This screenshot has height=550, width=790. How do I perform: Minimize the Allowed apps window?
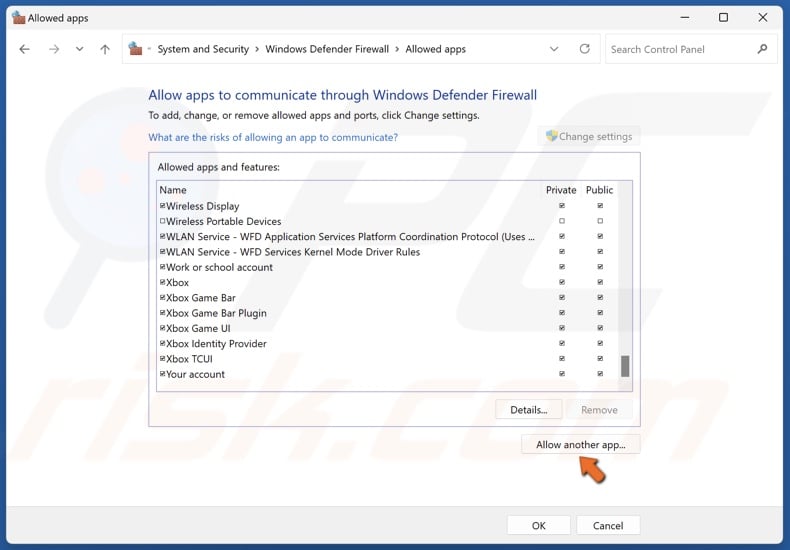tap(685, 17)
